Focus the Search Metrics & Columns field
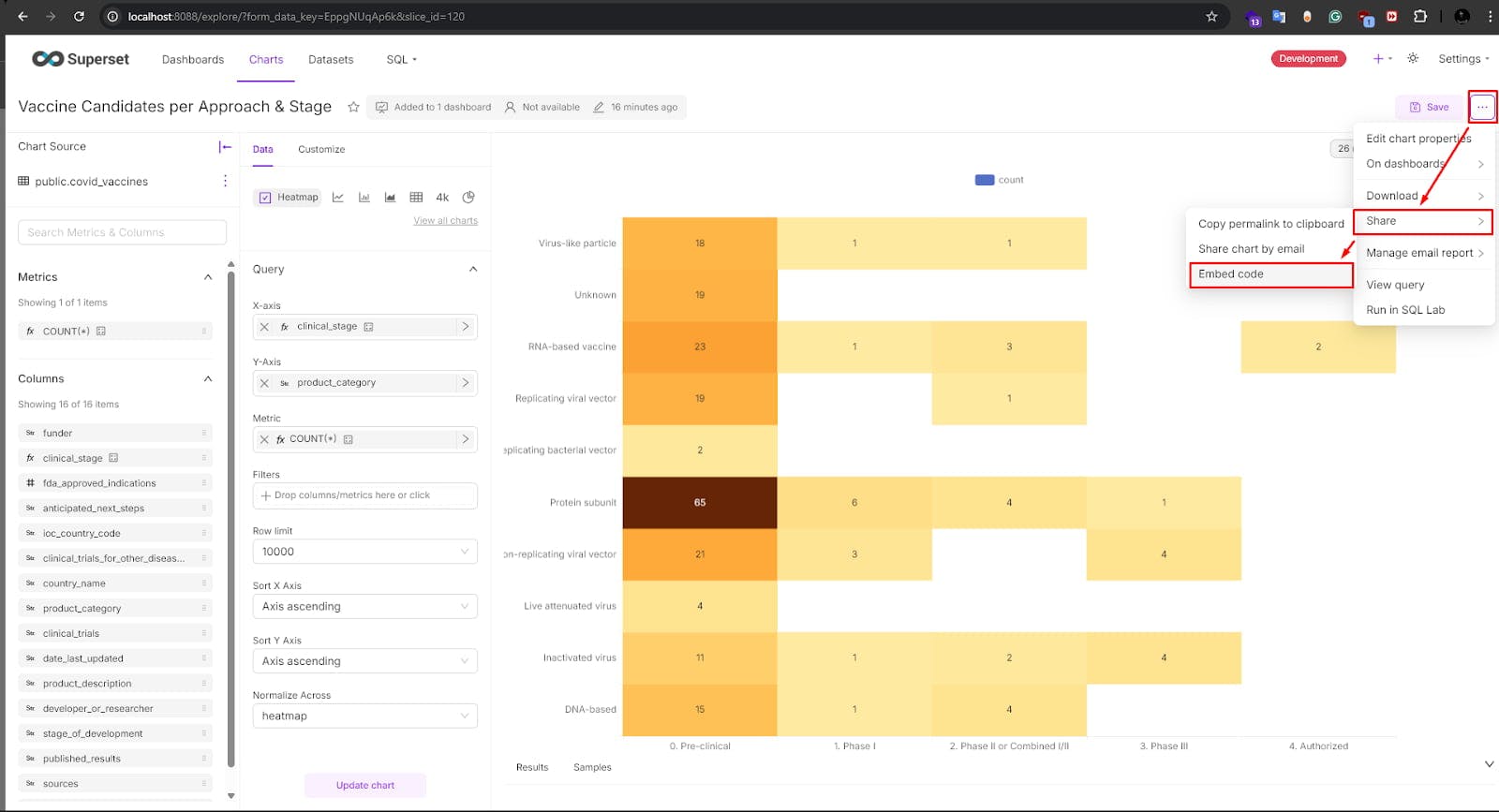1499x812 pixels. pos(122,232)
